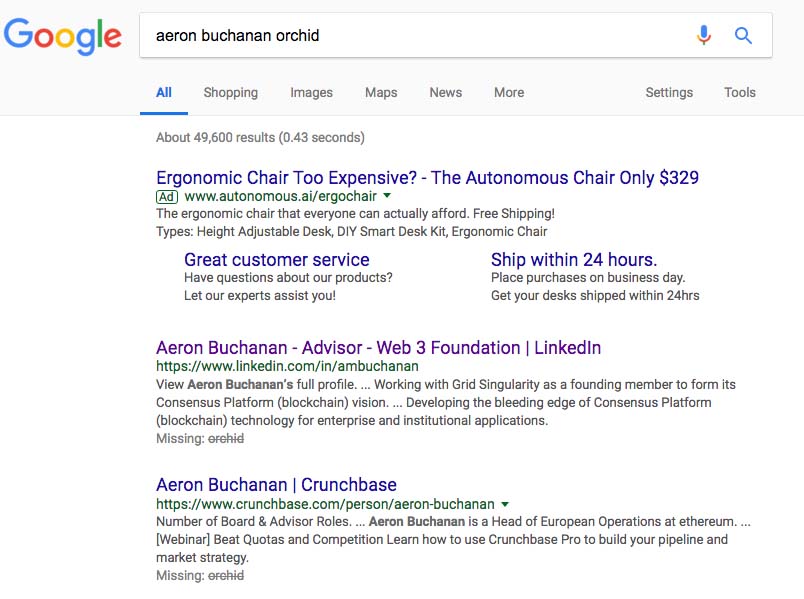Open the Maps tab

pyautogui.click(x=381, y=92)
